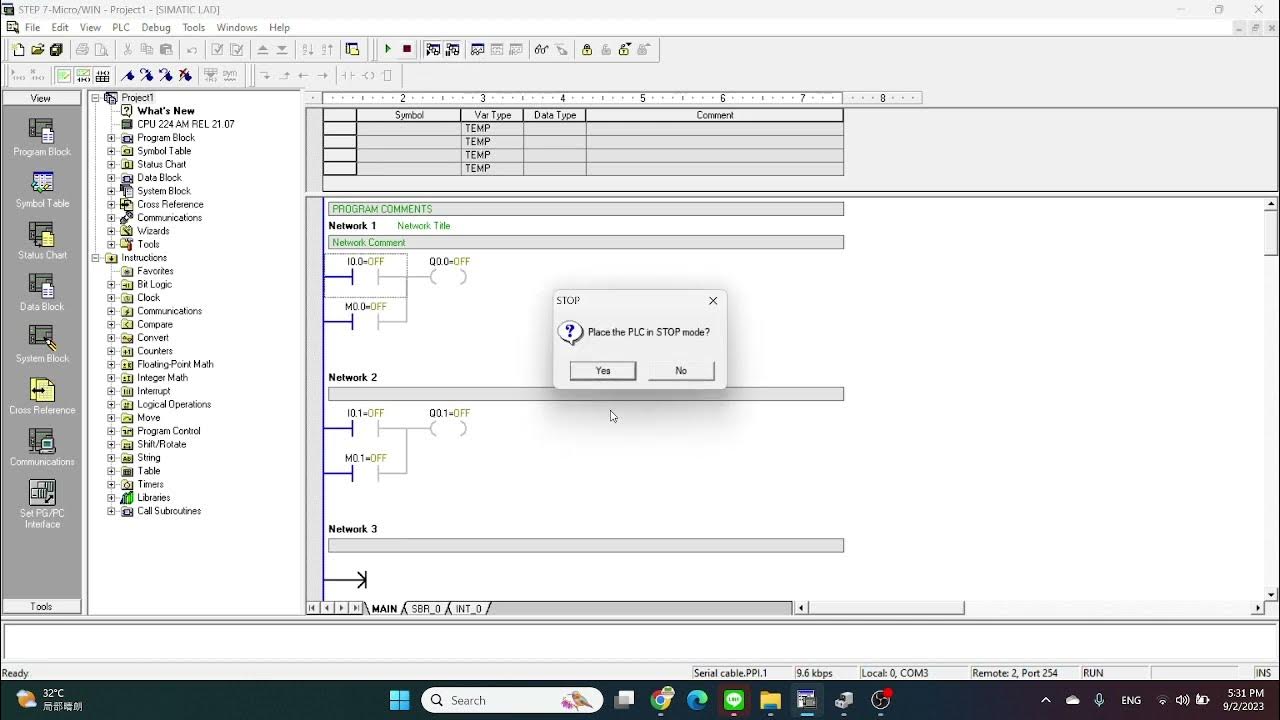Image resolution: width=1280 pixels, height=720 pixels.
Task: Click the Toggle Bookmark flag icon
Action: tap(128, 75)
